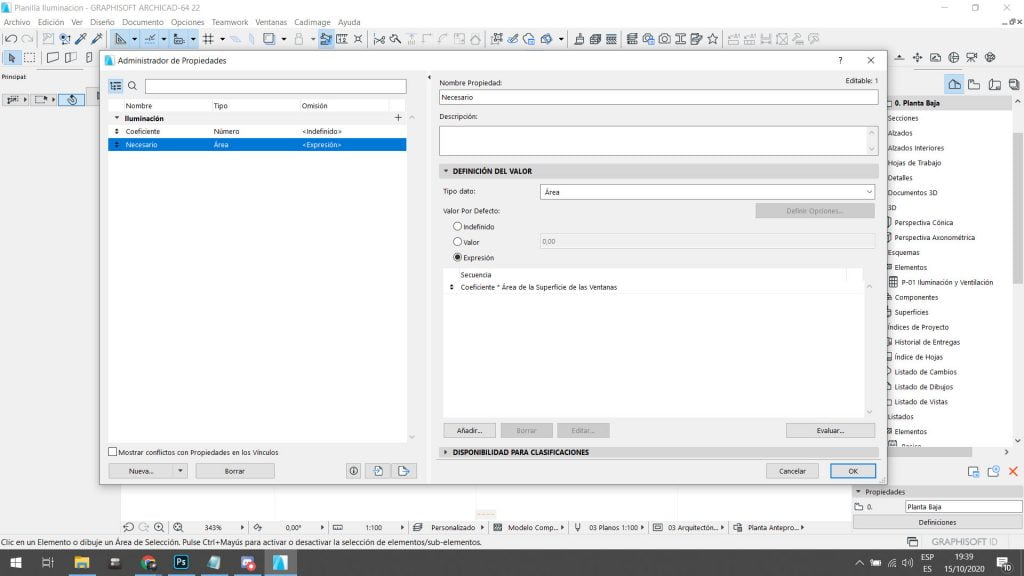Select the Indefinido radio option
Screen dimensions: 1024x576
click(x=458, y=227)
